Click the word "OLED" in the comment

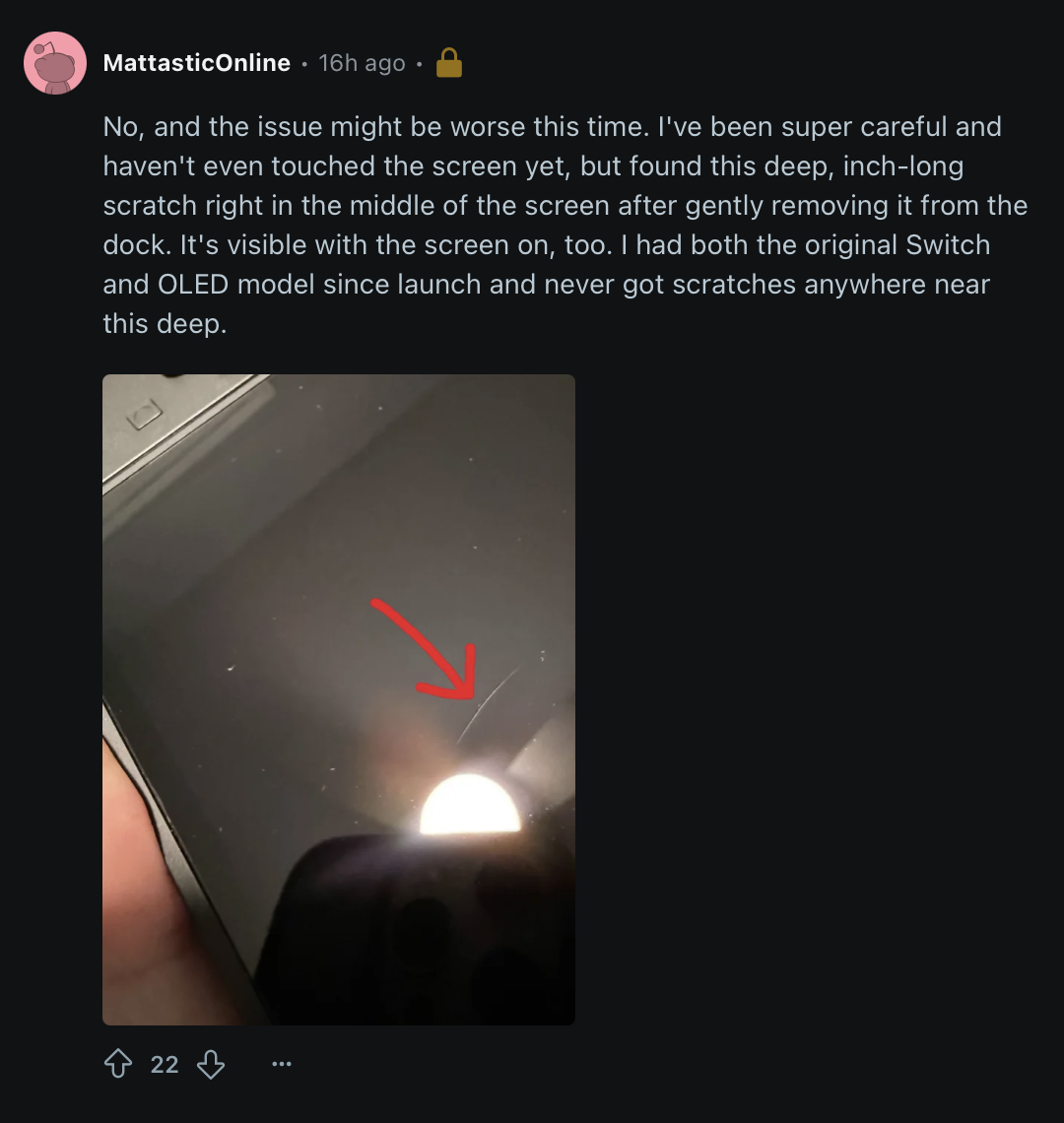[191, 285]
